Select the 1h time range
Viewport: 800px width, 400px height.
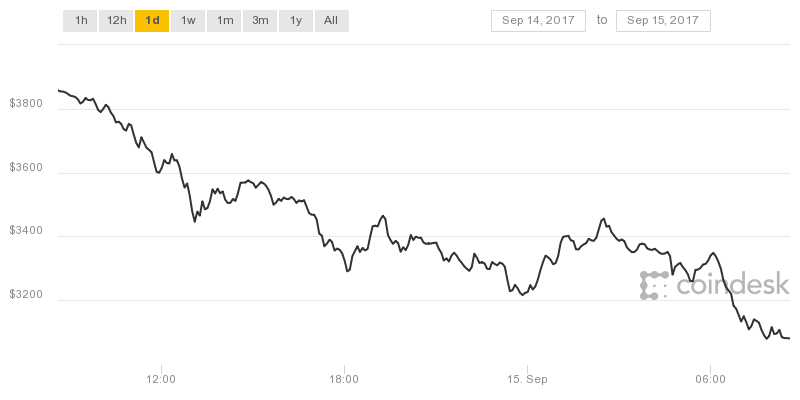pyautogui.click(x=80, y=21)
